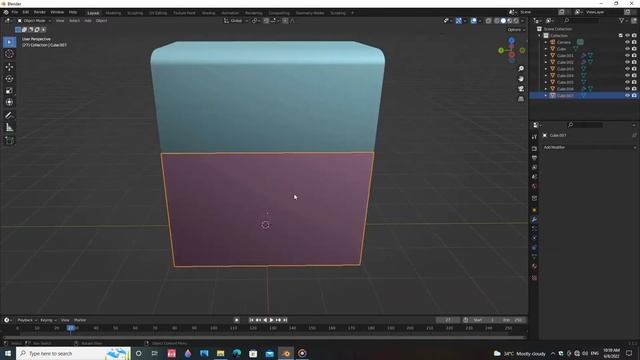Toggle X-ray display in viewport header
Viewport: 640px width, 360px height.
[x=489, y=21]
